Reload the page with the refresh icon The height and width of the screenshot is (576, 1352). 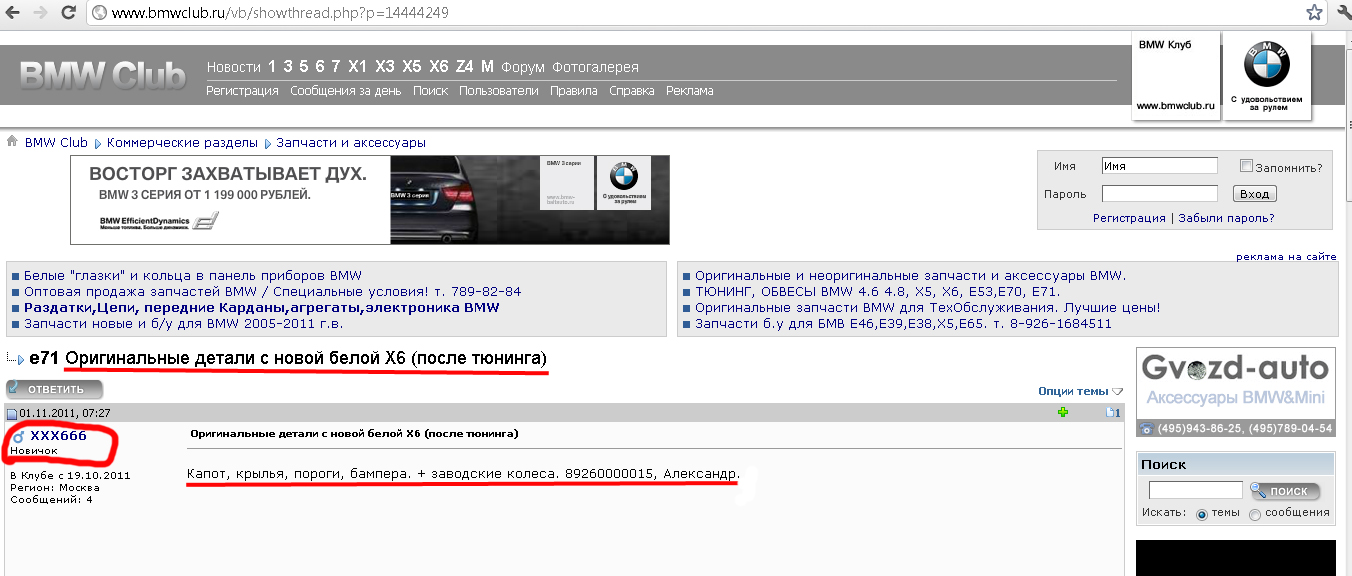coord(68,13)
